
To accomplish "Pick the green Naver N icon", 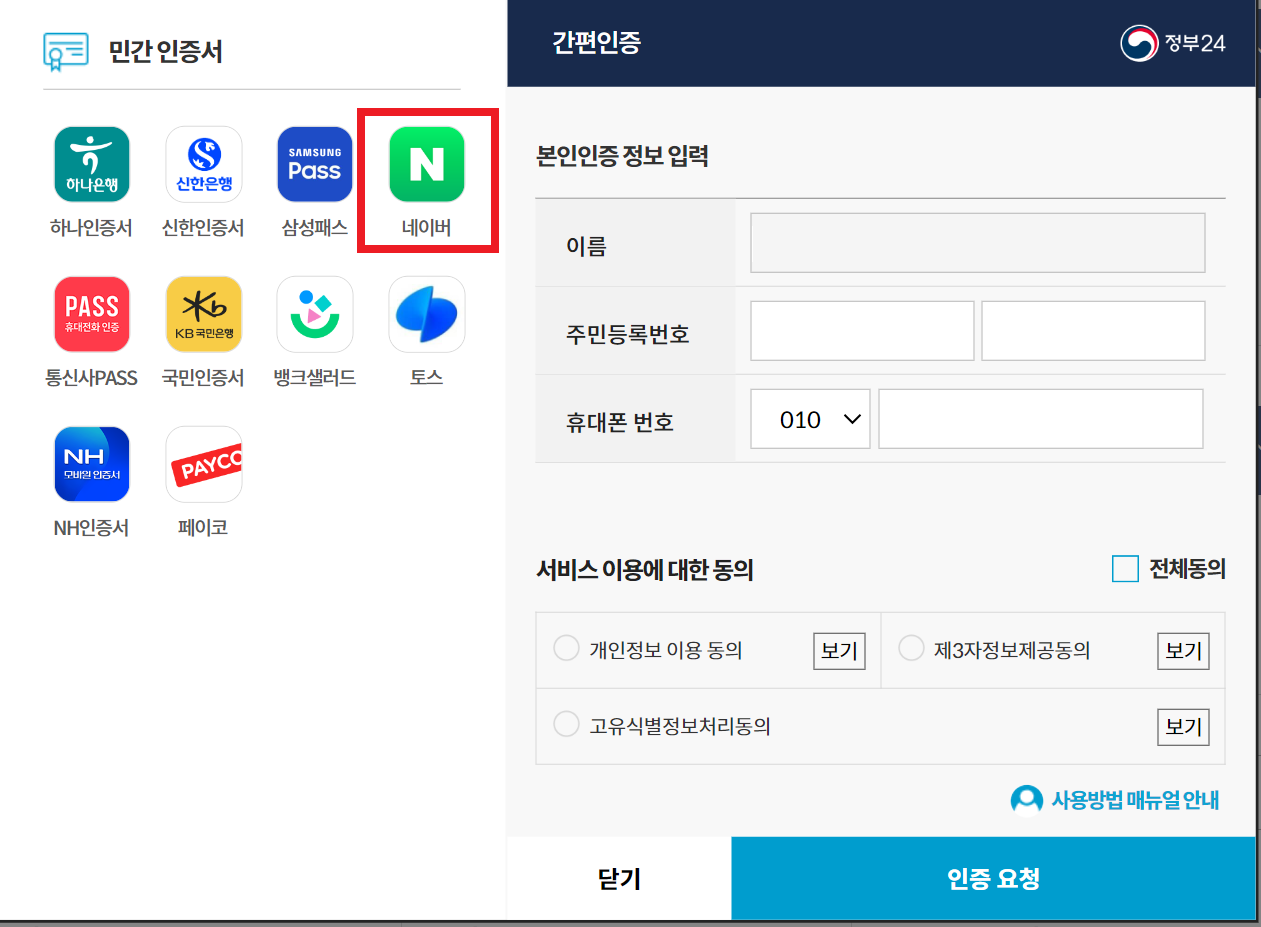I will click(427, 165).
